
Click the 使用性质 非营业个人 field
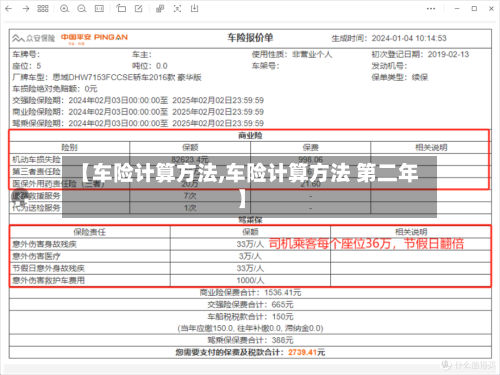tap(292, 54)
